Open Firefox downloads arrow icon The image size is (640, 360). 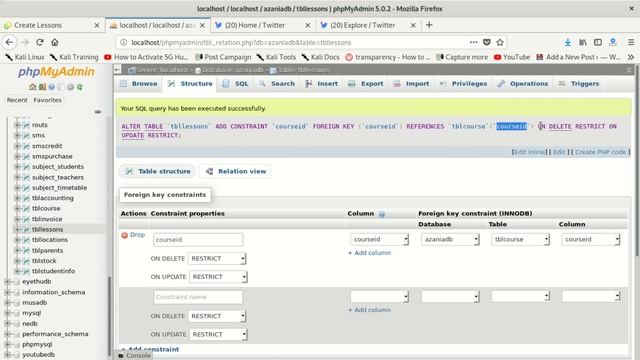click(x=568, y=42)
